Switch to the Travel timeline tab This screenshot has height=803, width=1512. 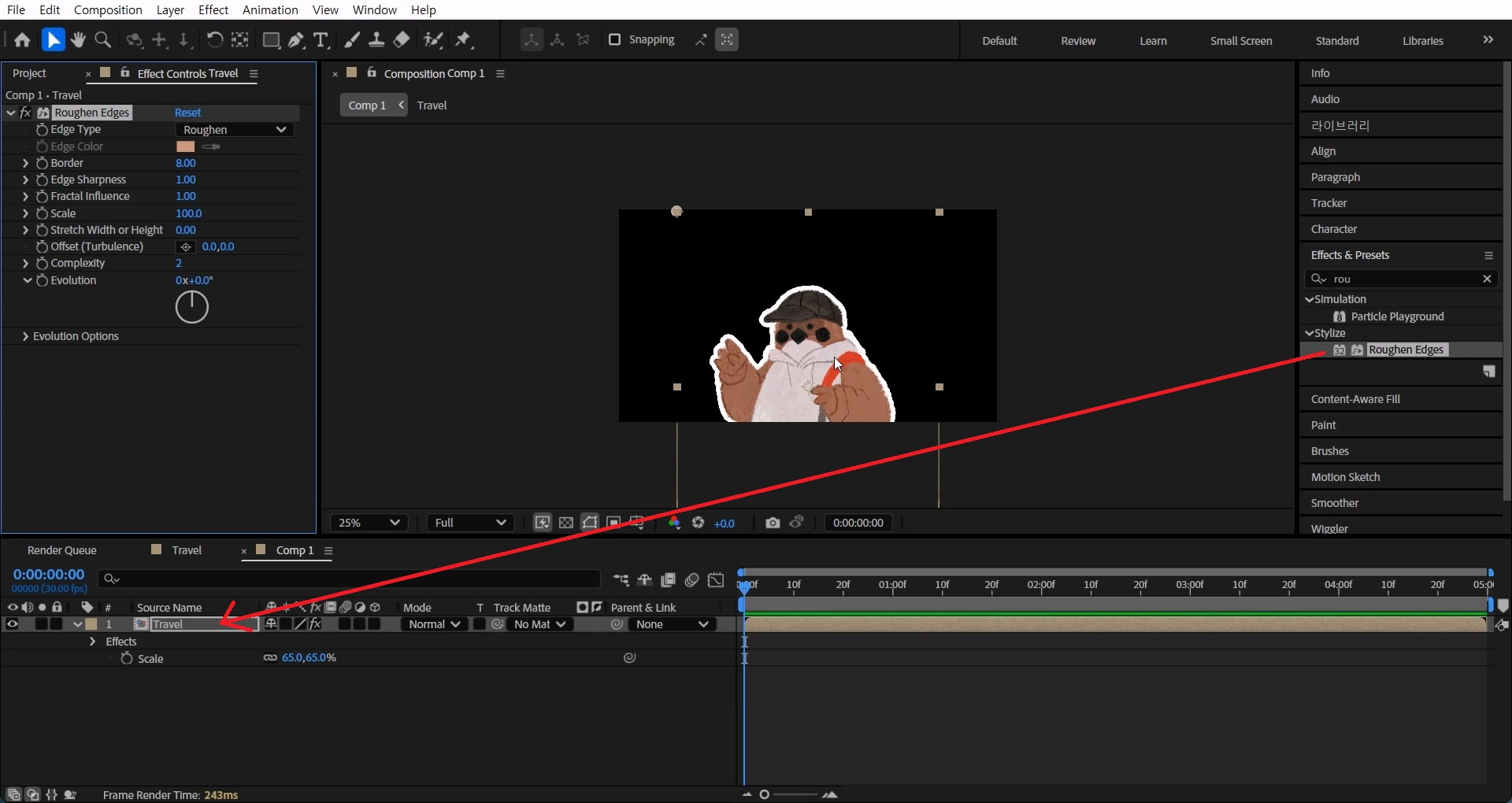[x=187, y=550]
